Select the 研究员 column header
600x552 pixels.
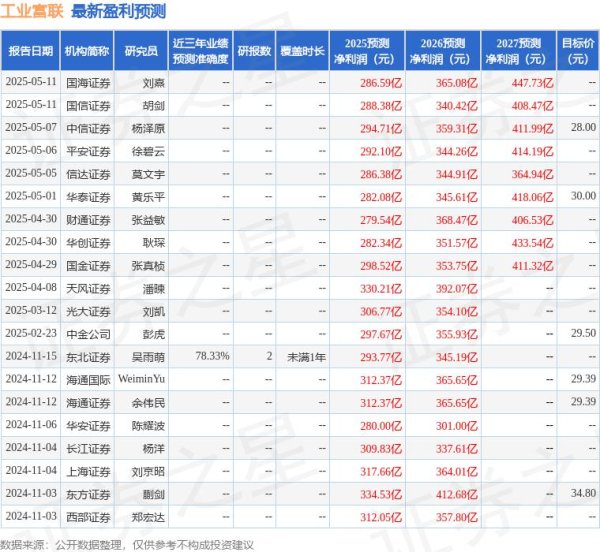(141, 50)
